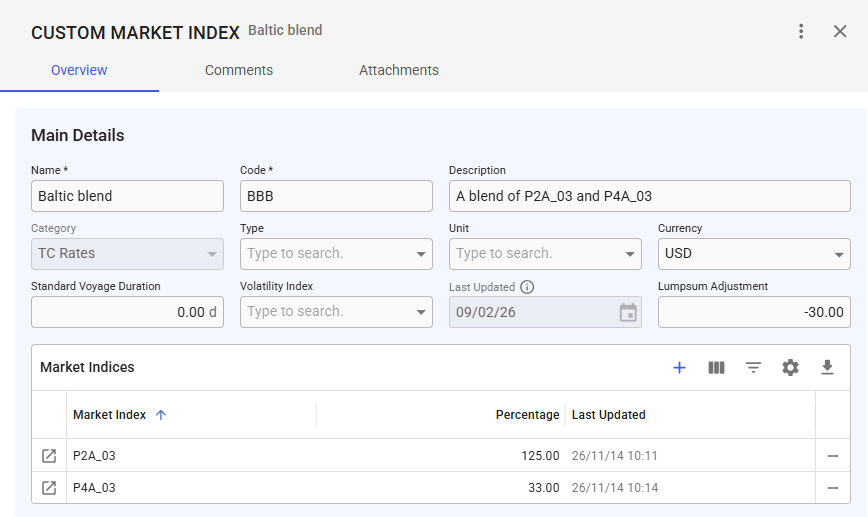868x517 pixels.
Task: Open P2A_03 in a new window
Action: 49,456
